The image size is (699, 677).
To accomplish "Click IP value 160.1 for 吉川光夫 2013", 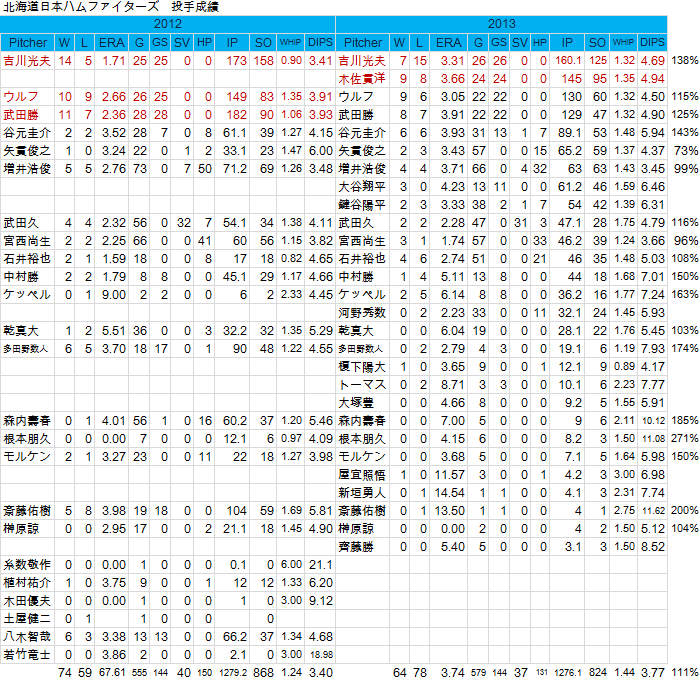I will (x=568, y=61).
